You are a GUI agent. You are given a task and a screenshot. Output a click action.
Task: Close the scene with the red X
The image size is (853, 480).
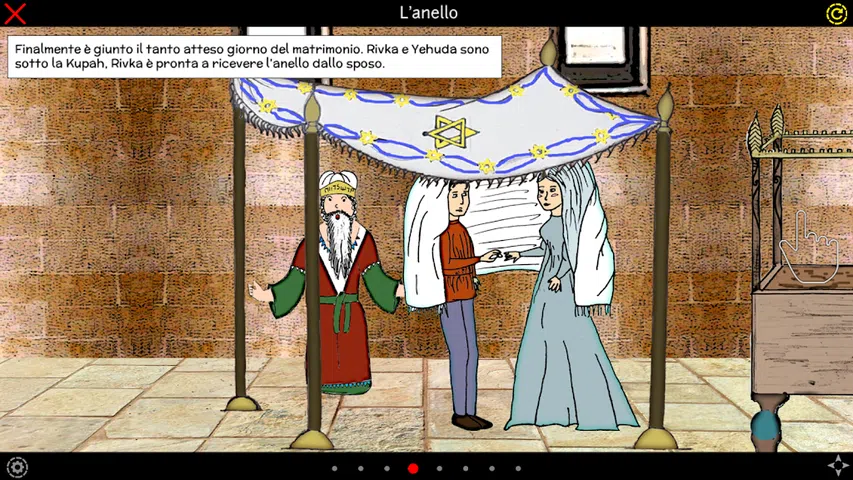(15, 14)
